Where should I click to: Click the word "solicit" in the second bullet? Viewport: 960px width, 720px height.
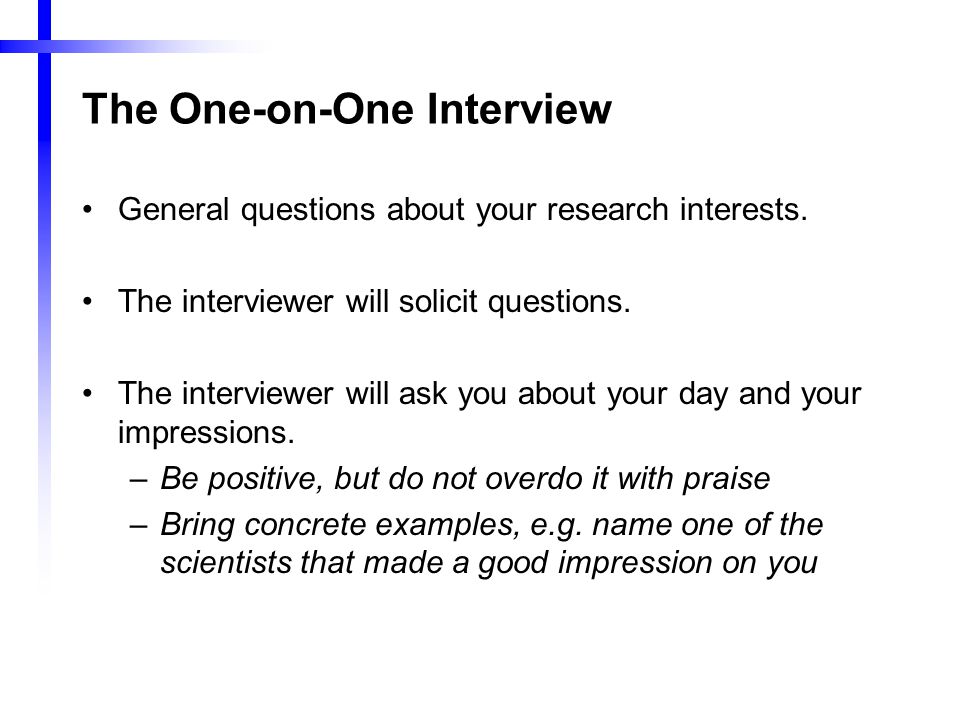(438, 301)
